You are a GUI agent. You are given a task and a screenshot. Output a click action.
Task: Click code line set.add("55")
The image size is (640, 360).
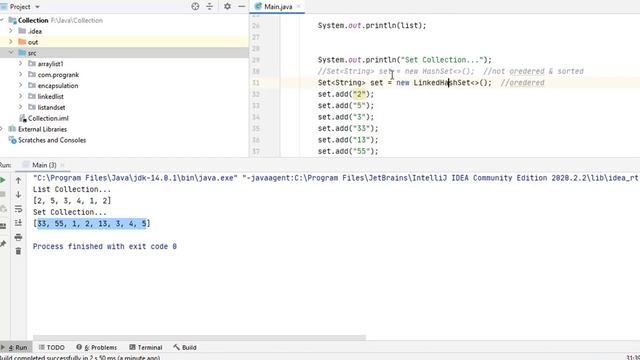click(x=348, y=151)
